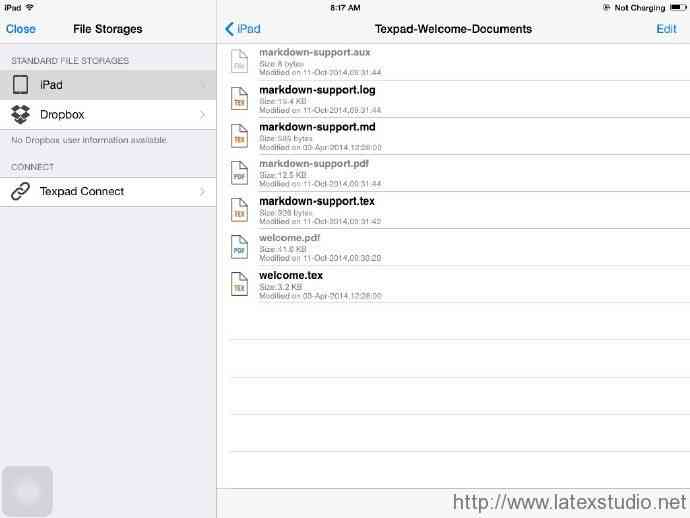Tap the Texpad Connect chain link icon
690x518 pixels.
click(20, 191)
